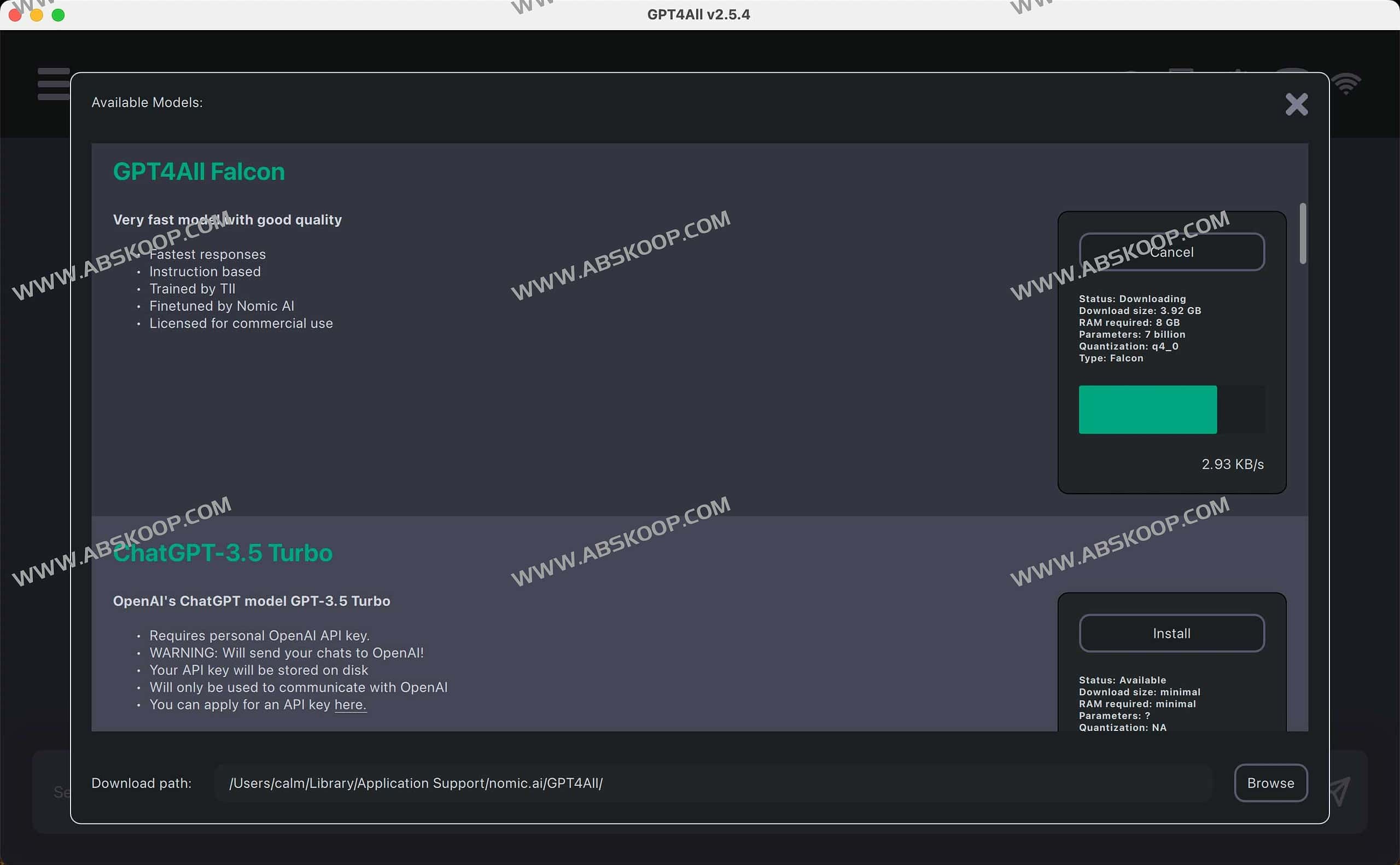The width and height of the screenshot is (1400, 865).
Task: Click the send message arrow icon
Action: (x=1340, y=791)
